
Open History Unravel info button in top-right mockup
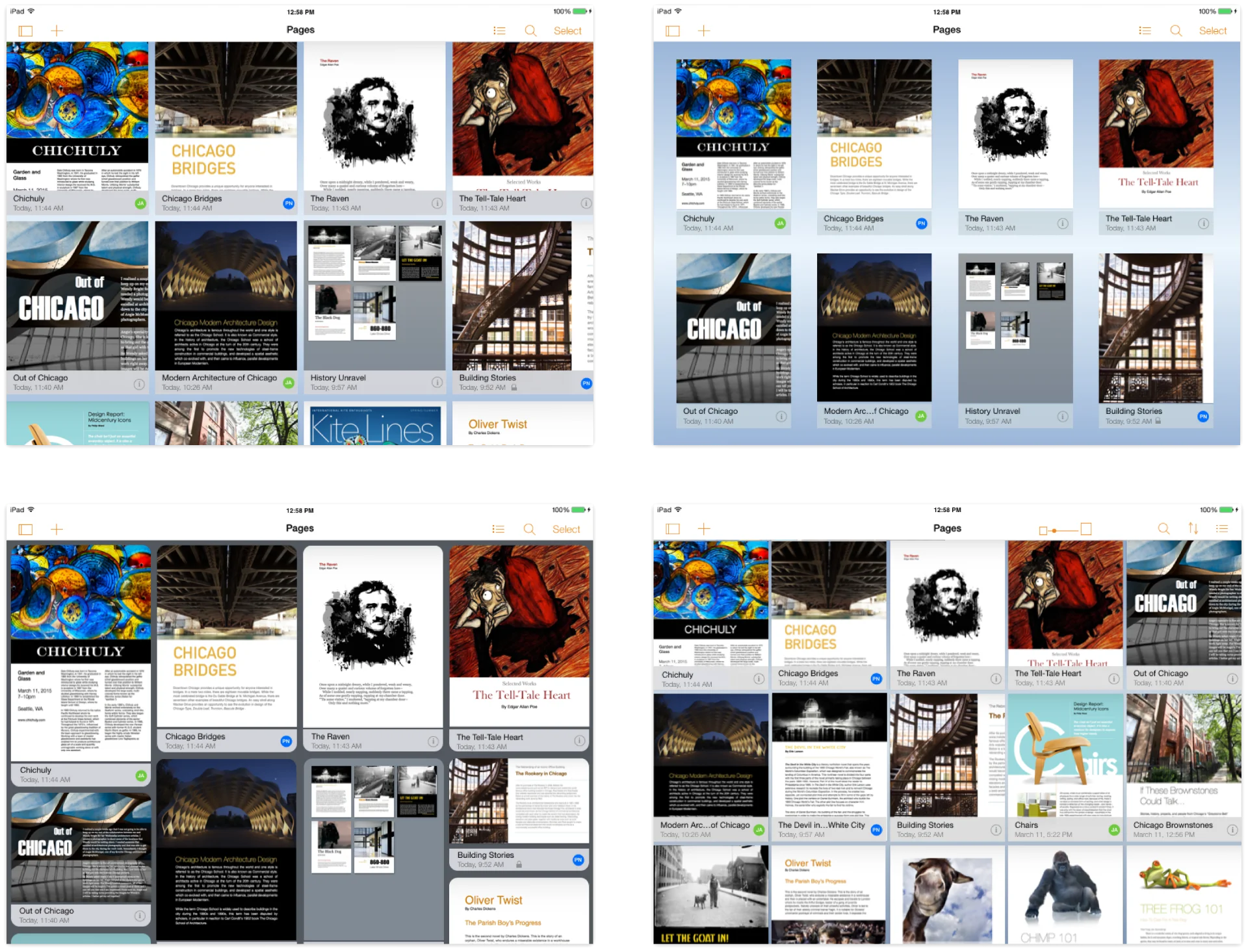1063,416
